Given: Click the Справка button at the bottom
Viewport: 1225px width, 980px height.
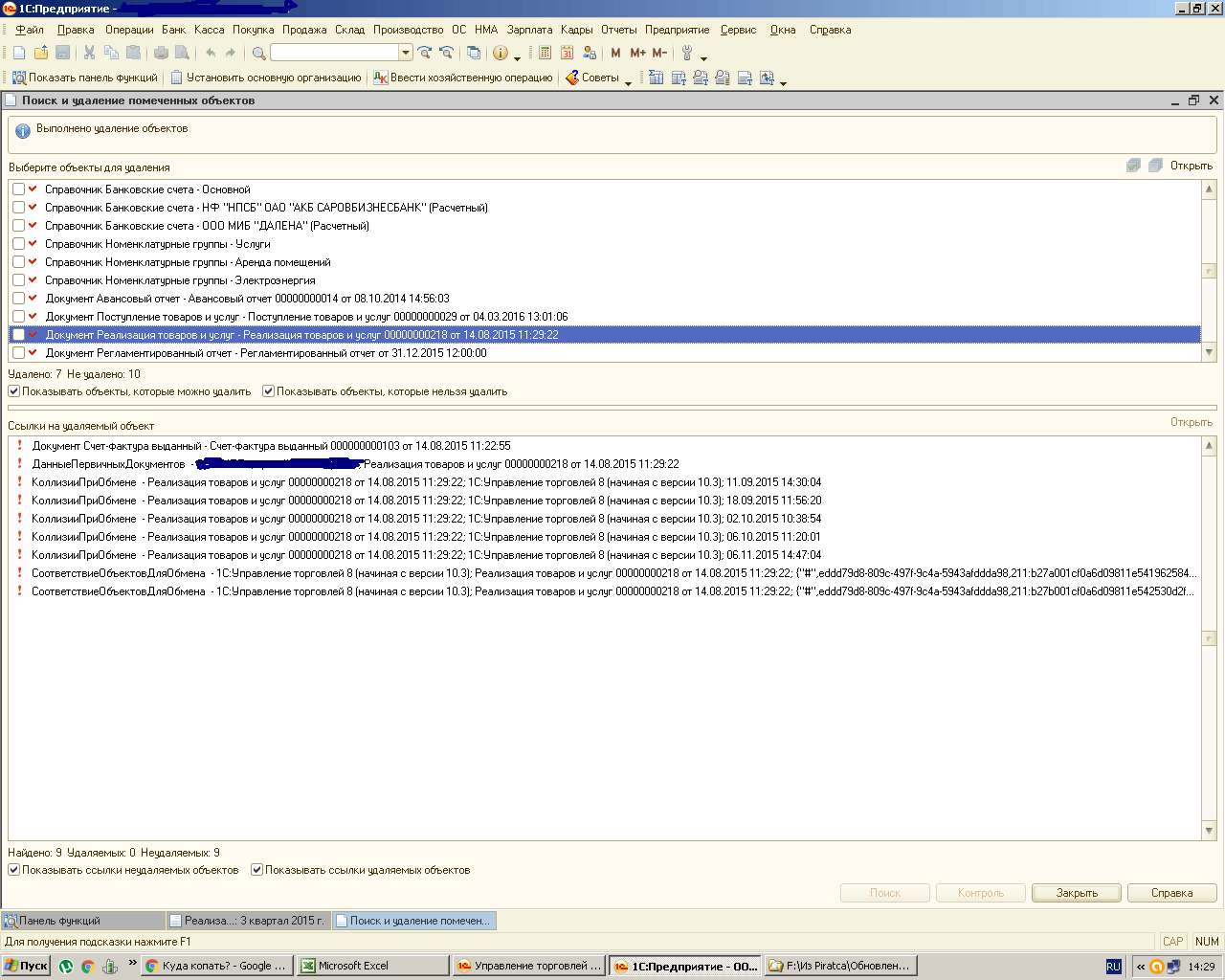Looking at the screenshot, I should click(x=1171, y=893).
